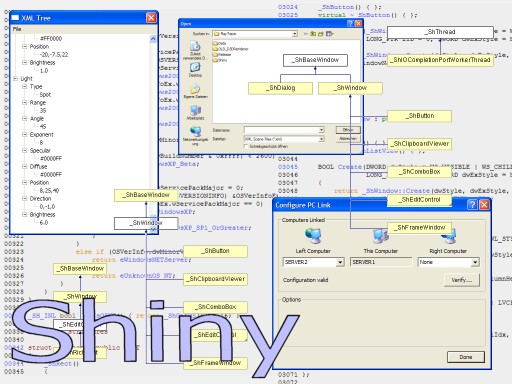Click the Left Computer icon

click(x=313, y=235)
